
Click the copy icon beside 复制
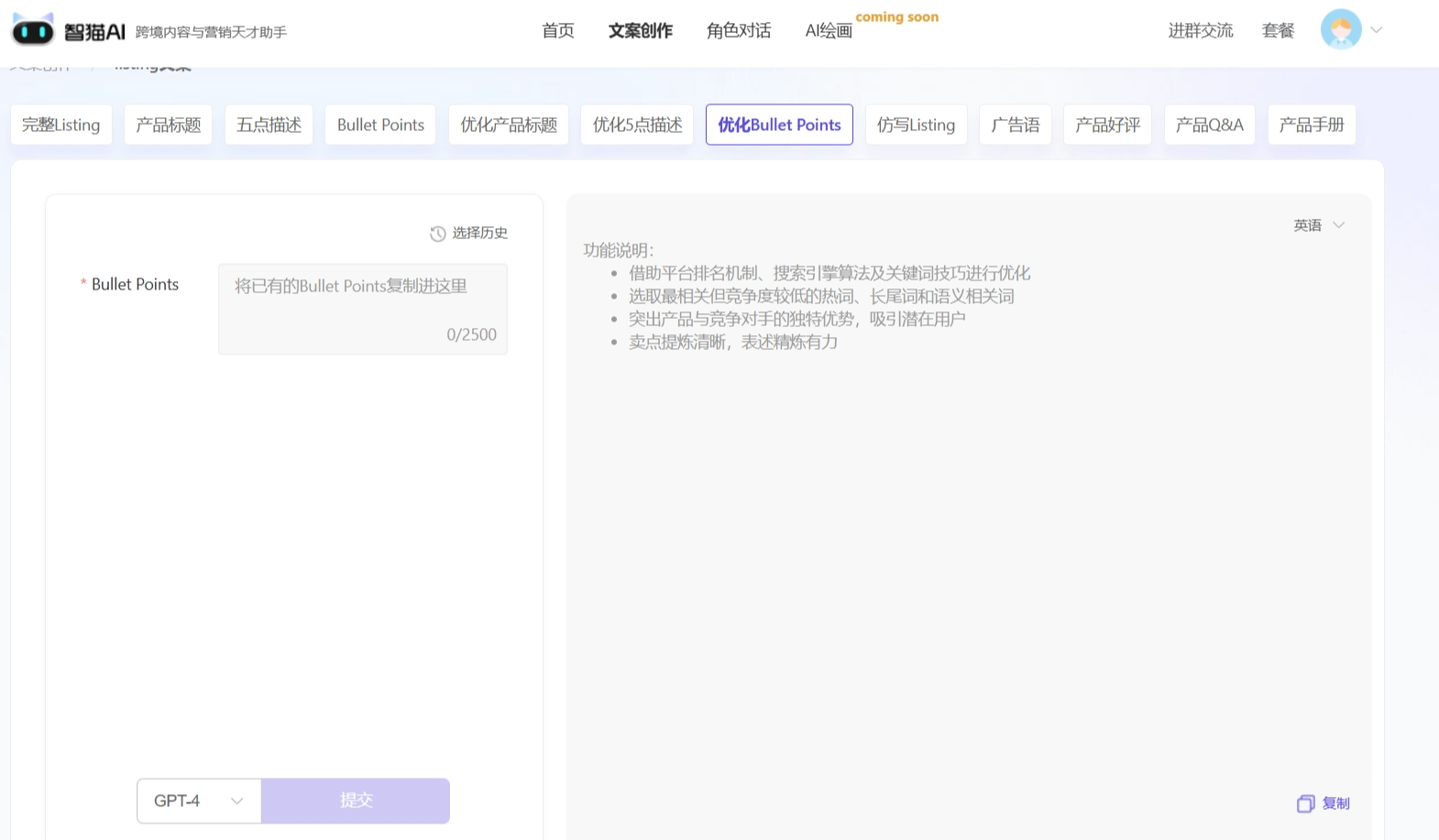coord(1305,803)
